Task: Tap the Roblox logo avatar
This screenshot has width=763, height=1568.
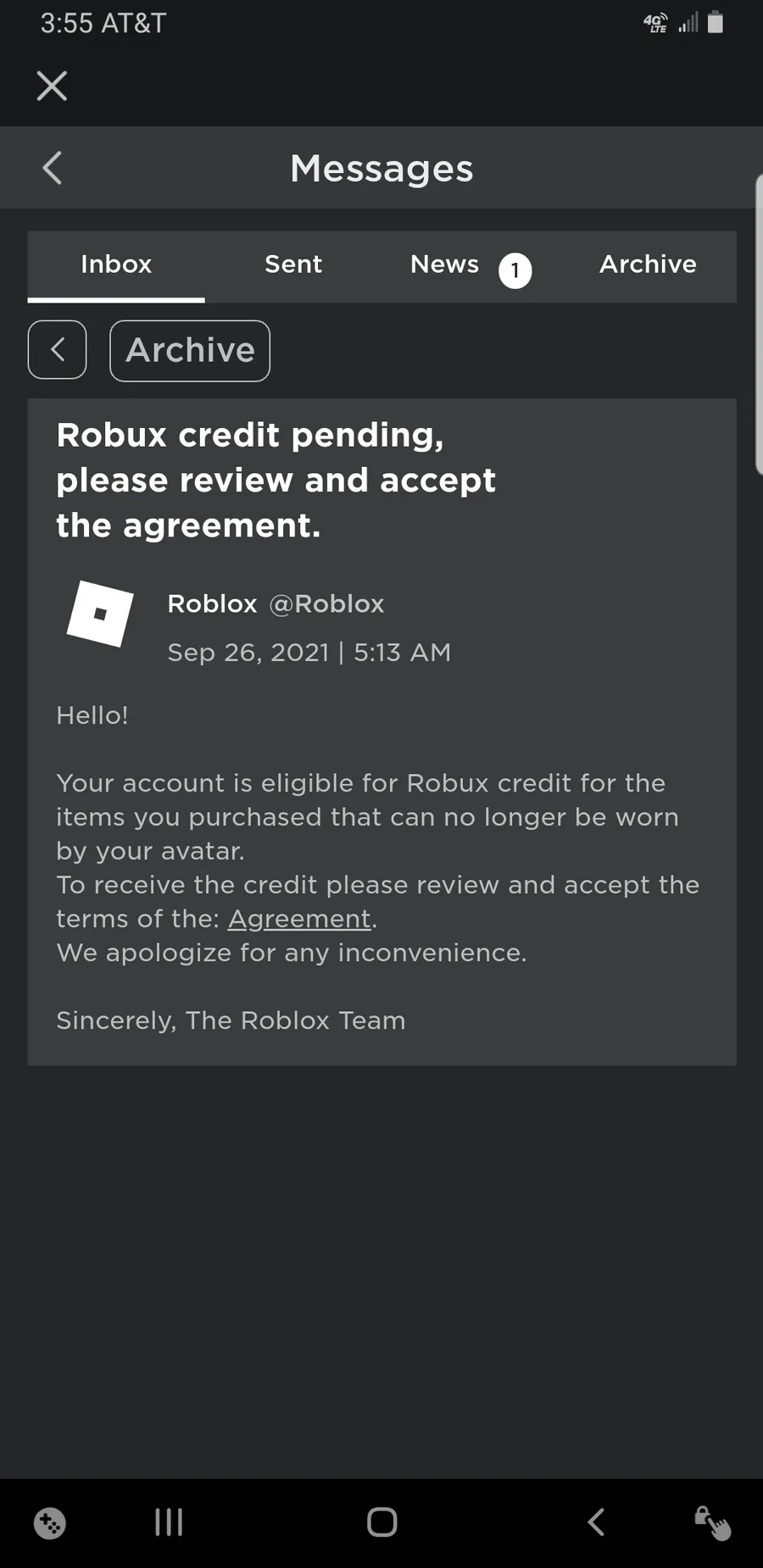Action: pos(100,614)
